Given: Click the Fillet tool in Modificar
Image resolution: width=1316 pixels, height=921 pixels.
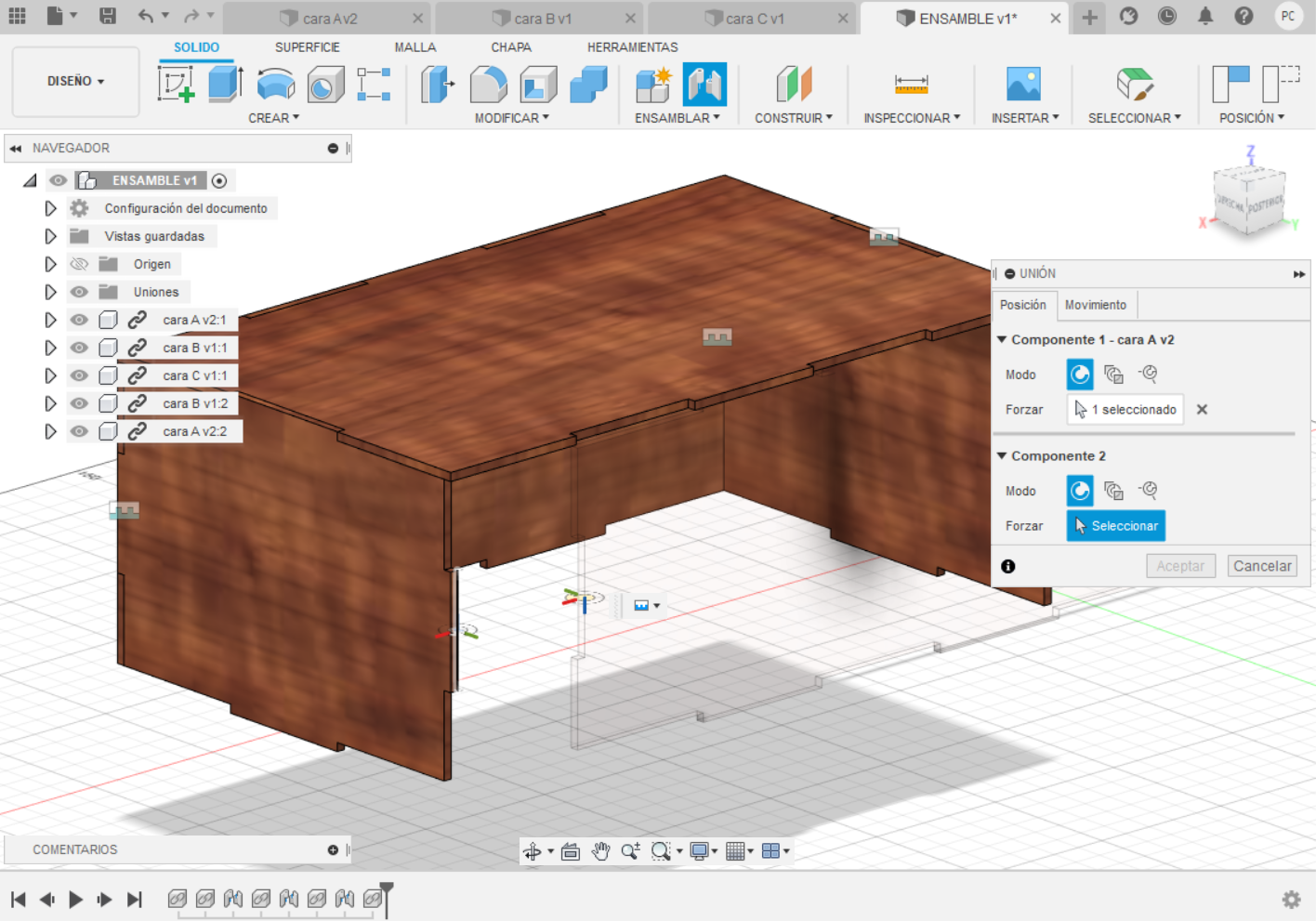Looking at the screenshot, I should [488, 85].
